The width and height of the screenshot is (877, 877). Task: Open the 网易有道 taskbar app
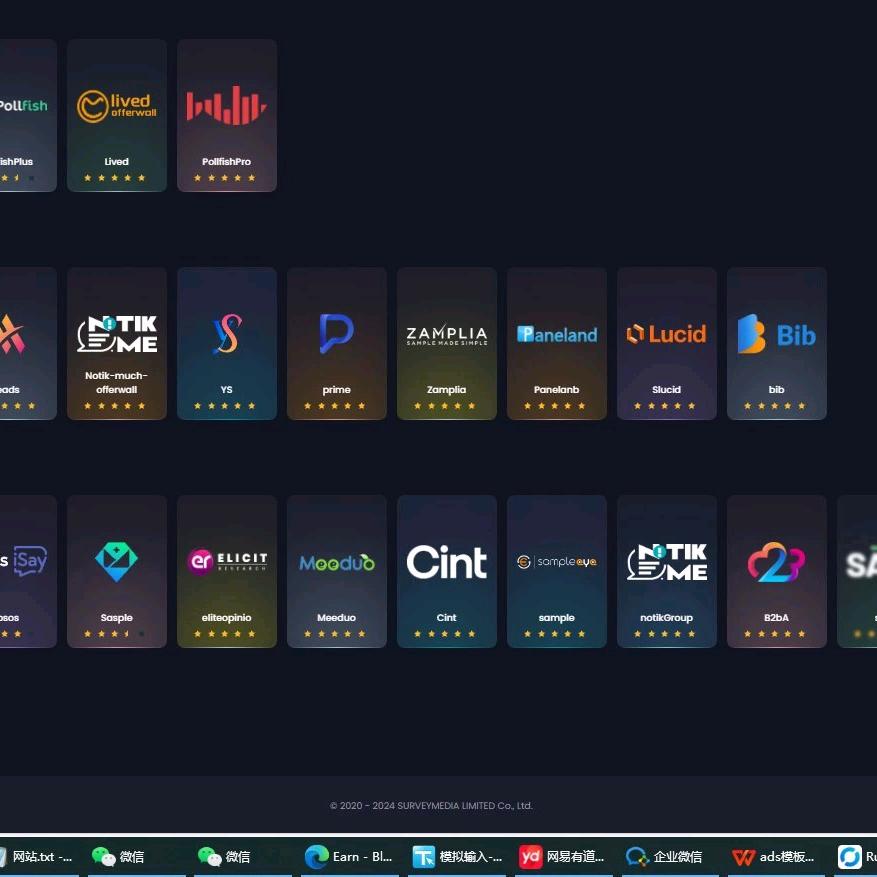pos(562,857)
